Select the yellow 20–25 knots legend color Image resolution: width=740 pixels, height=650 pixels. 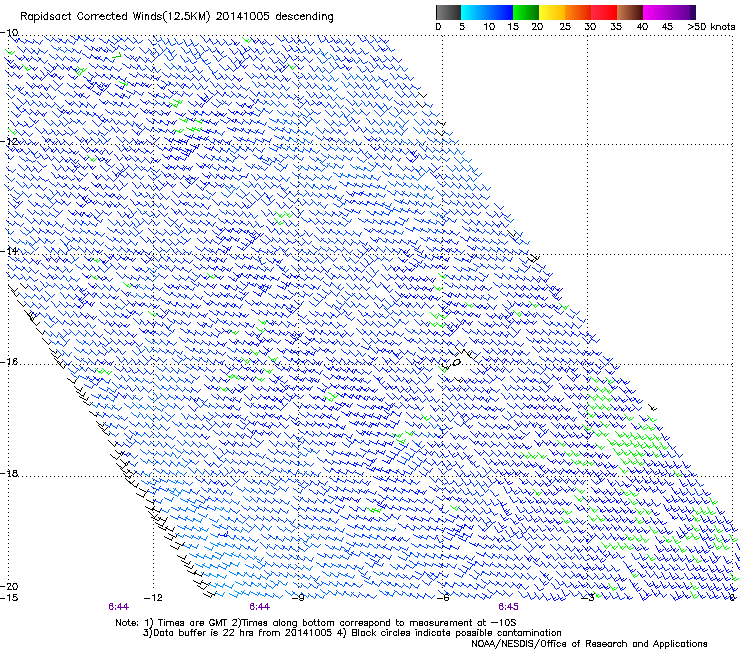click(552, 12)
